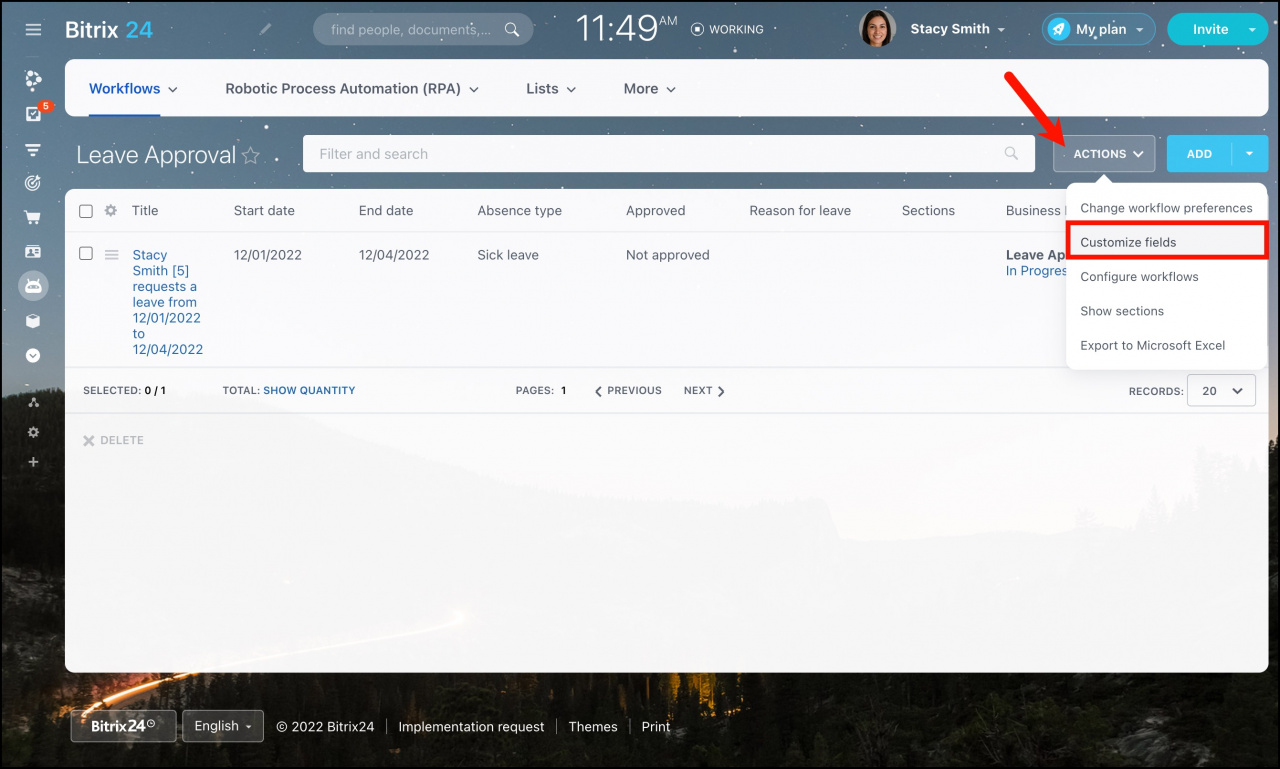Click the WORKING status indicator

click(727, 30)
